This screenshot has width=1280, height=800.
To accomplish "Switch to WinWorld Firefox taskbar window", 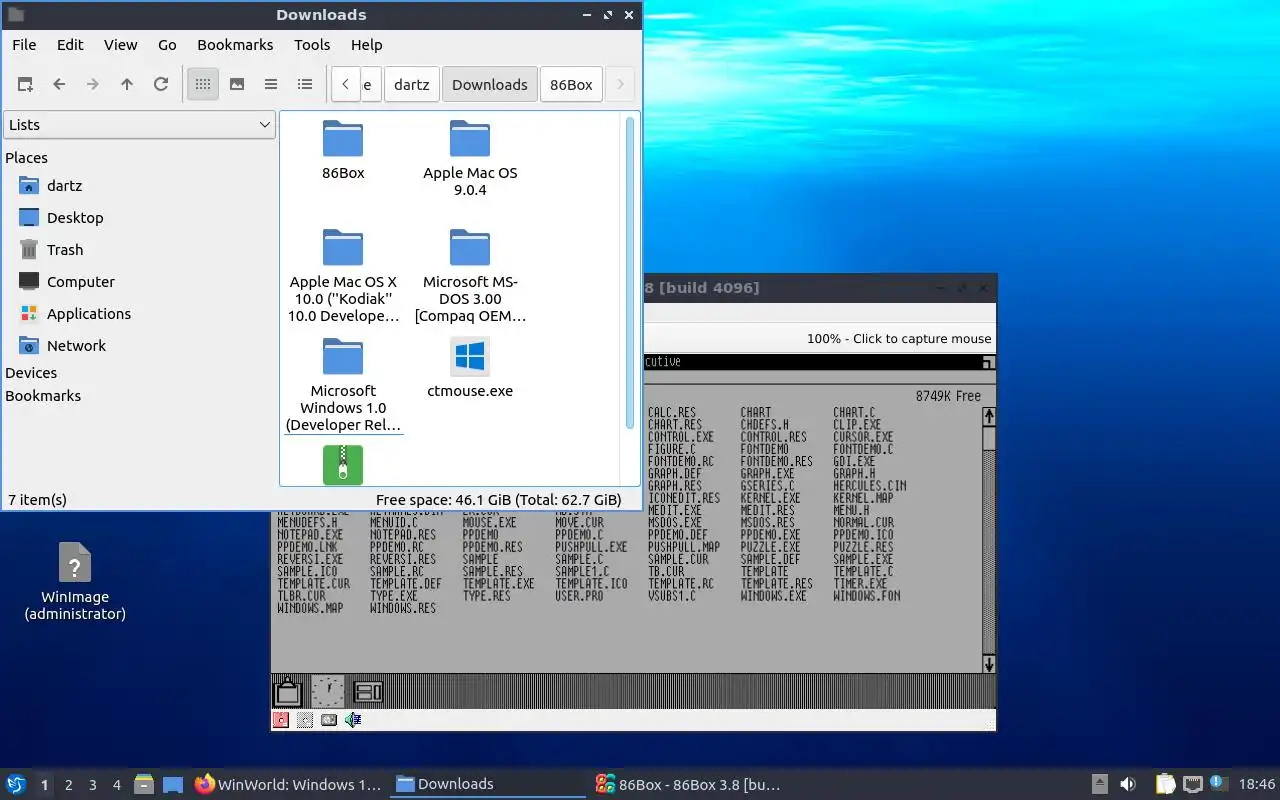I will coord(288,785).
